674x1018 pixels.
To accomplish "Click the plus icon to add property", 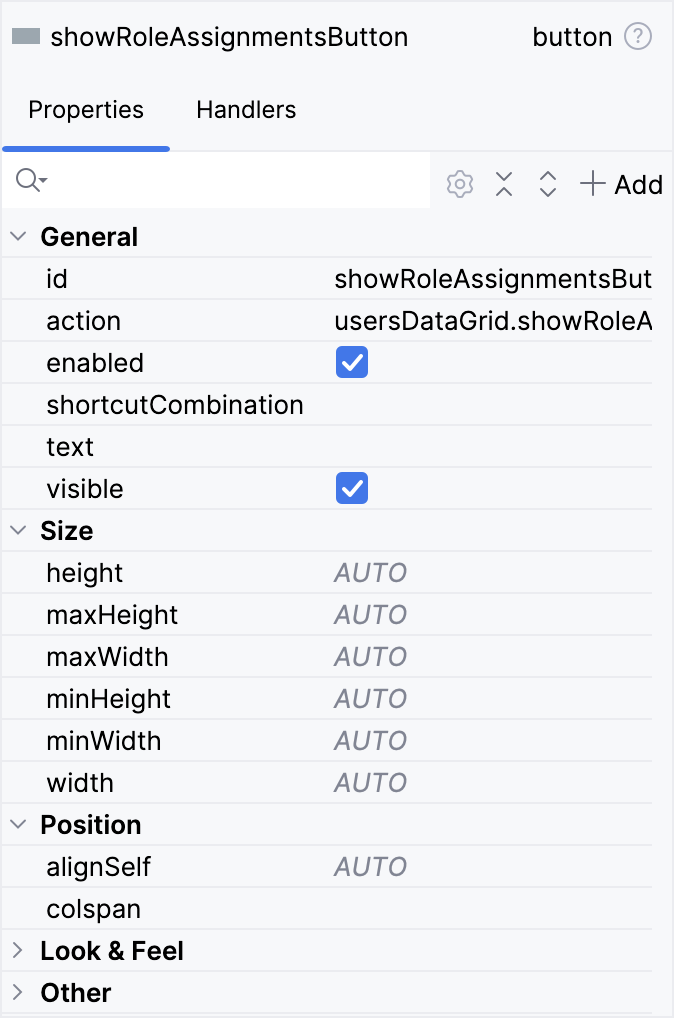I will (592, 184).
